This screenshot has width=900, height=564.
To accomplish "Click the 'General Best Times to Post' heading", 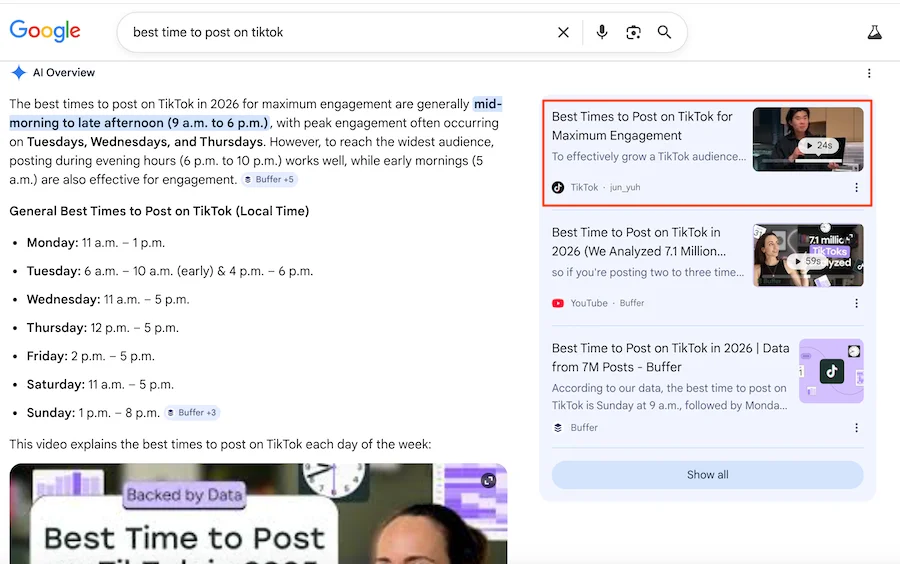I will point(159,211).
